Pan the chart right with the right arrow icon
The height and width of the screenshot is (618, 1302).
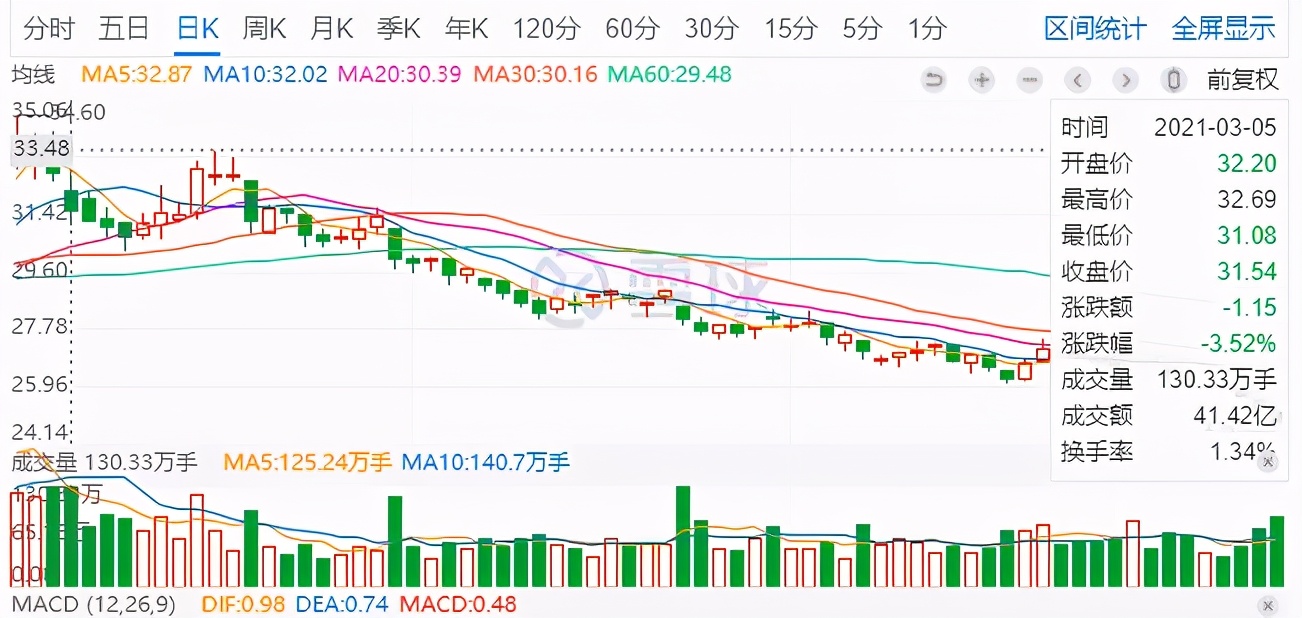click(x=1125, y=80)
